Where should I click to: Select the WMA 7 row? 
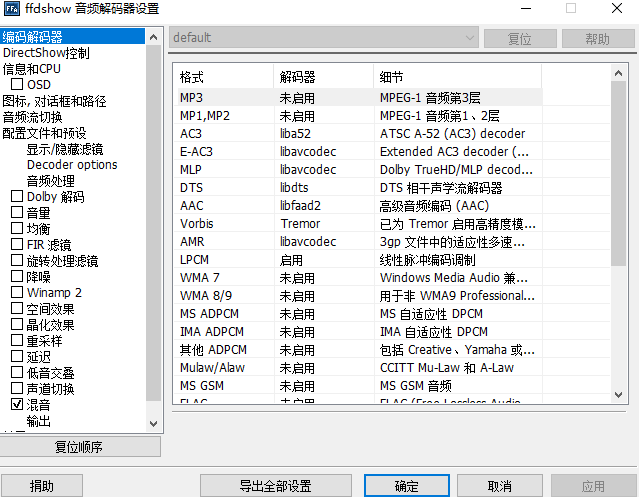(x=359, y=278)
